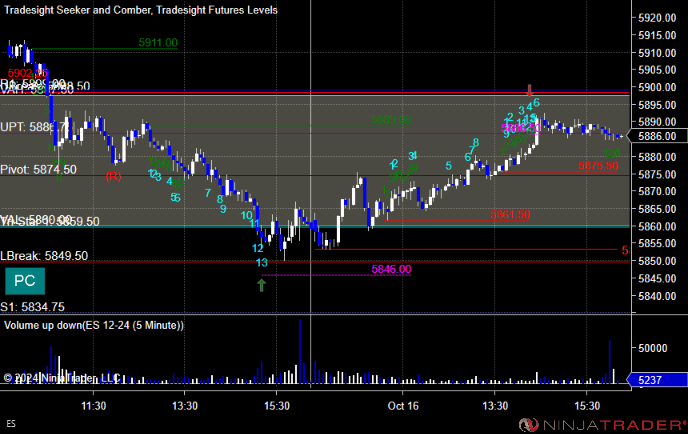Click the NinjaTrader logo
Image resolution: width=688 pixels, height=434 pixels.
[602, 424]
